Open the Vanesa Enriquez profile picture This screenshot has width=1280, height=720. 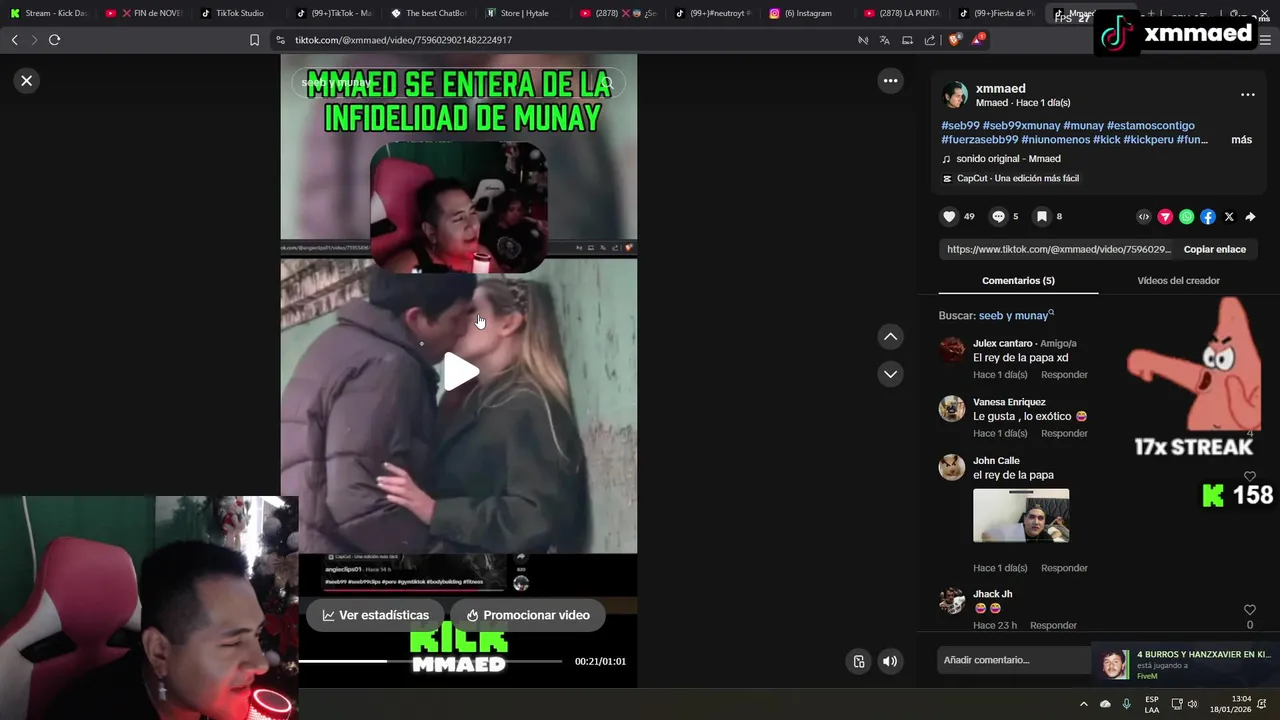952,409
